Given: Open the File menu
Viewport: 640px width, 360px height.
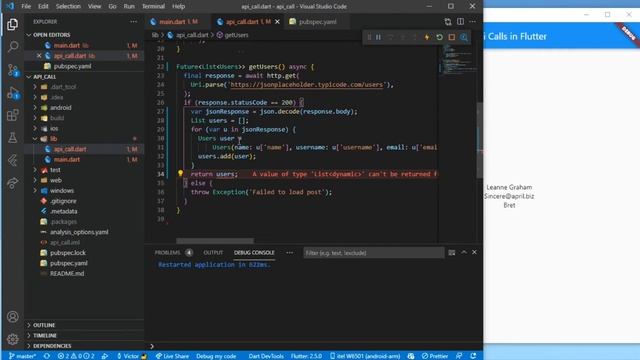Looking at the screenshot, I should (26, 7).
